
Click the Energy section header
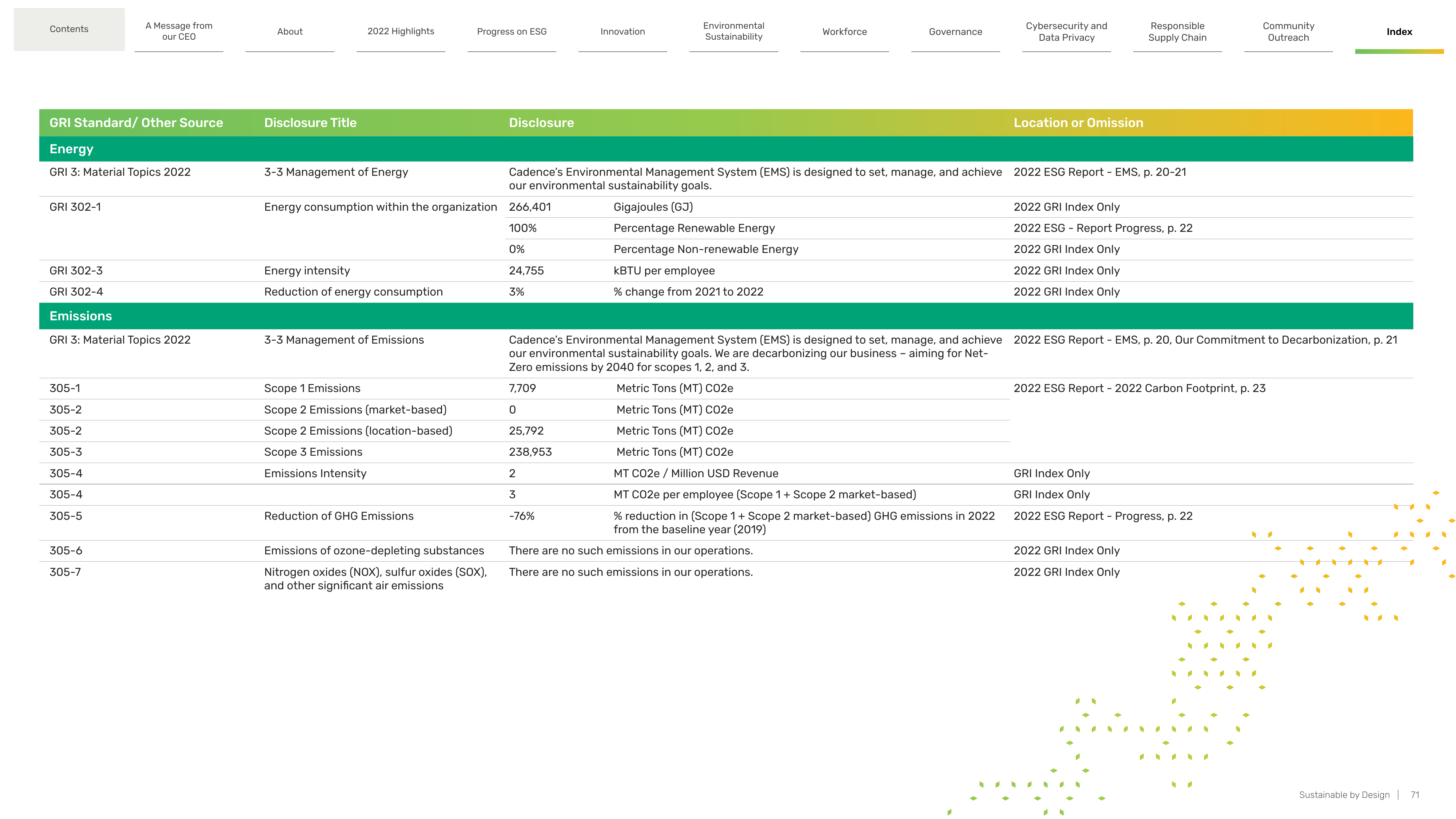pos(726,149)
